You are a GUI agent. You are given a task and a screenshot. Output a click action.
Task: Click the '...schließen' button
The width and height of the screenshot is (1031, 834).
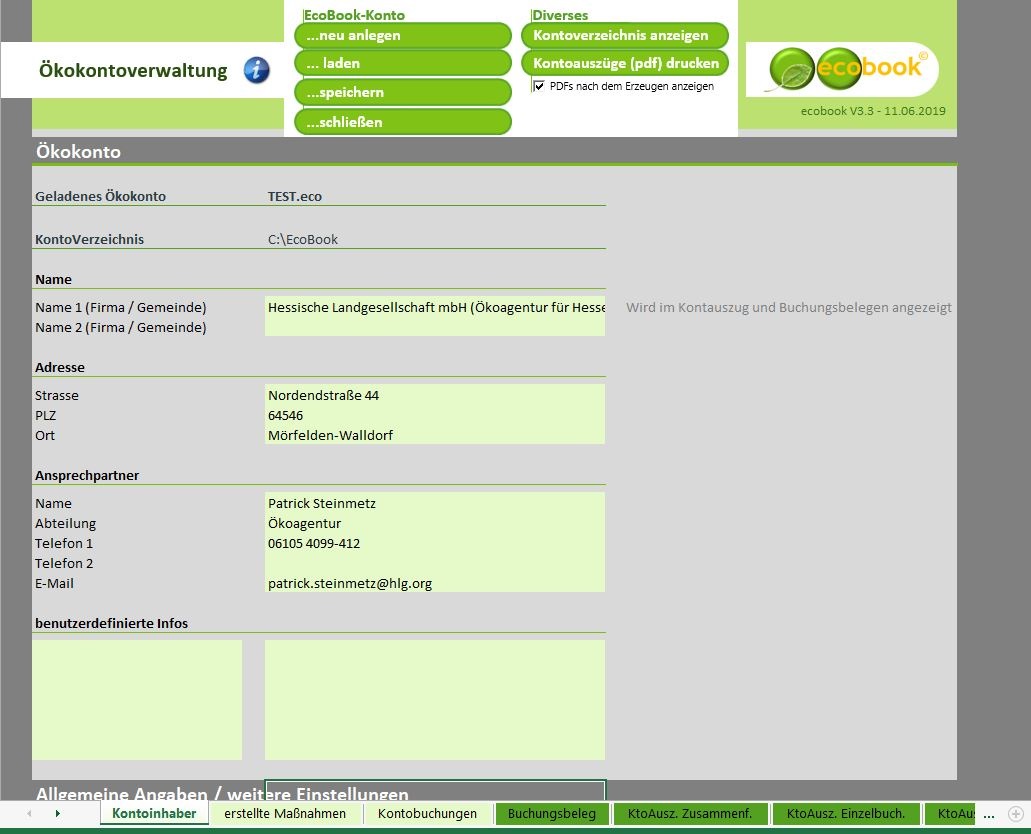(402, 122)
